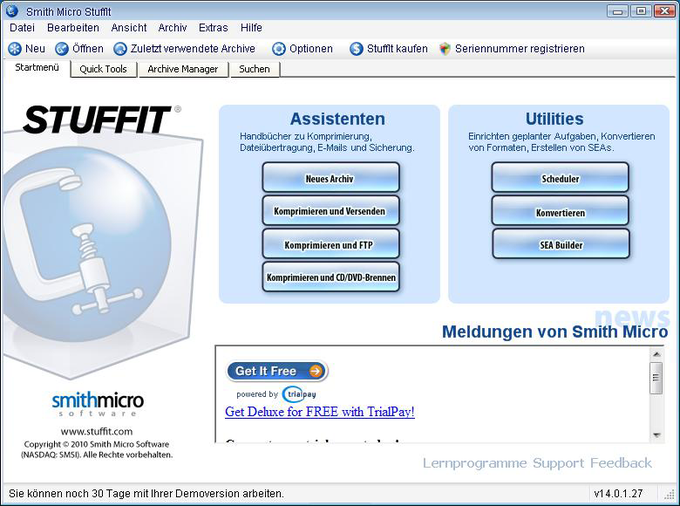
Task: Switch to the Suchen tab
Action: (x=255, y=69)
